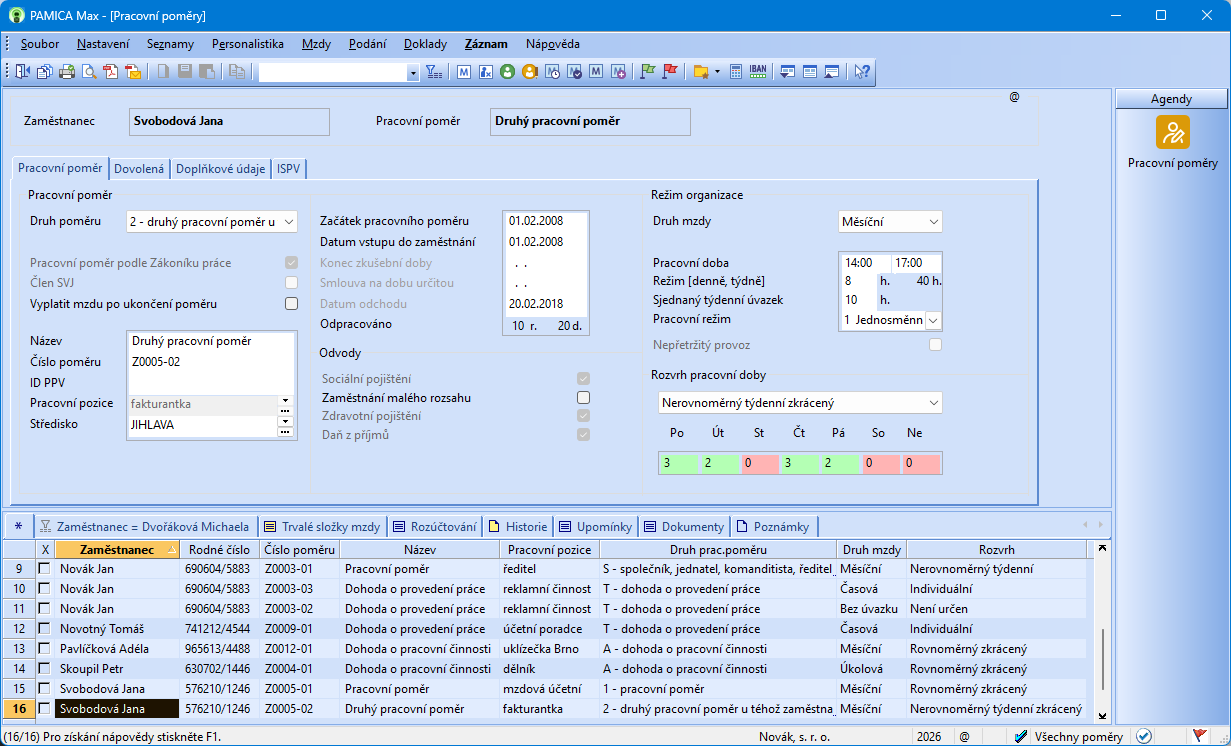Screen dimensions: 1231x746
Task: Open the Personalistika menu
Action: [x=247, y=44]
